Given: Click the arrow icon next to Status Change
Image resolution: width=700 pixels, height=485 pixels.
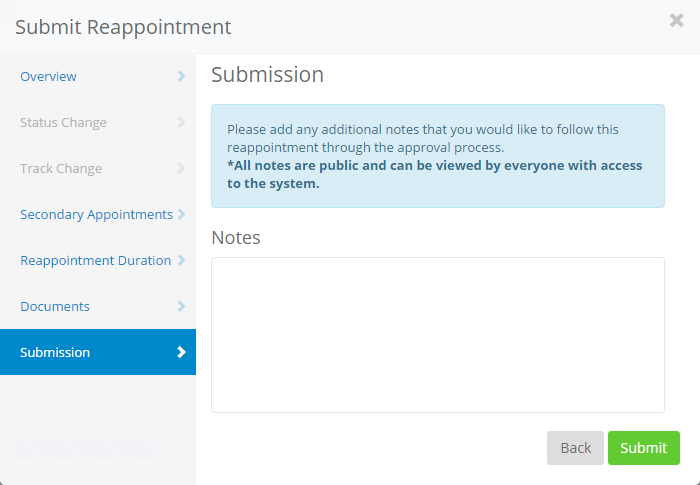Looking at the screenshot, I should click(181, 122).
